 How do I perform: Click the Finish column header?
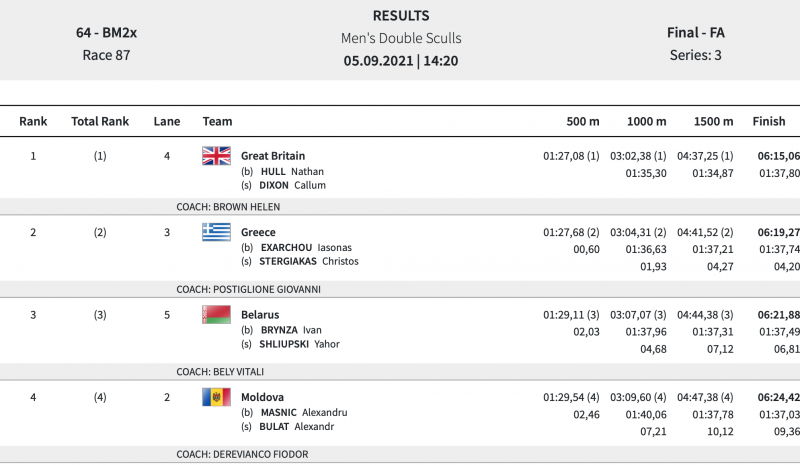pos(769,122)
